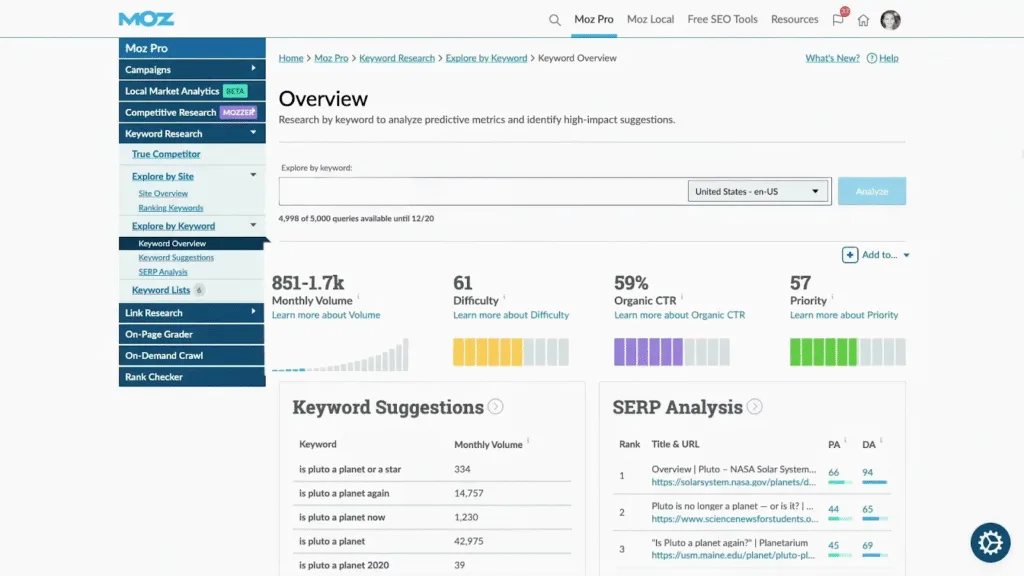Image resolution: width=1024 pixels, height=576 pixels.
Task: Open the United States - en-US locale dropdown
Action: pos(757,190)
